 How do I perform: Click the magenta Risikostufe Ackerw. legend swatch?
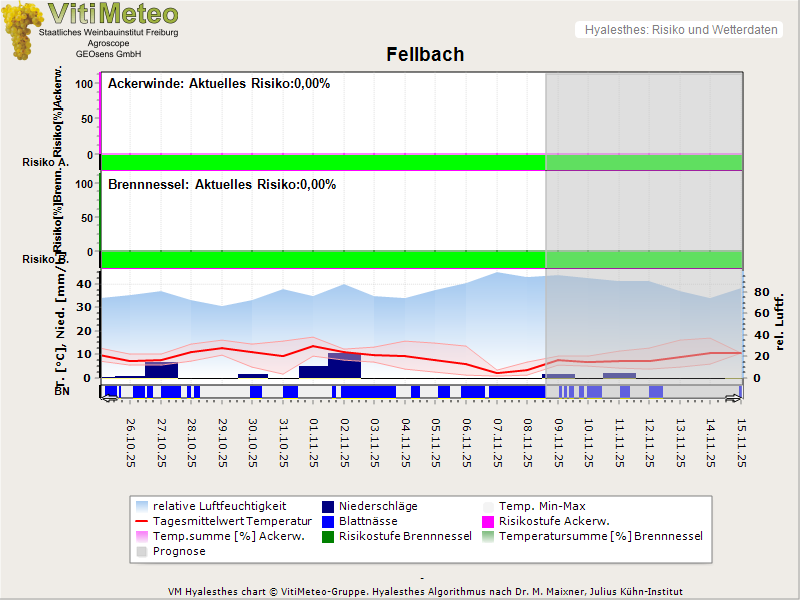pyautogui.click(x=489, y=521)
